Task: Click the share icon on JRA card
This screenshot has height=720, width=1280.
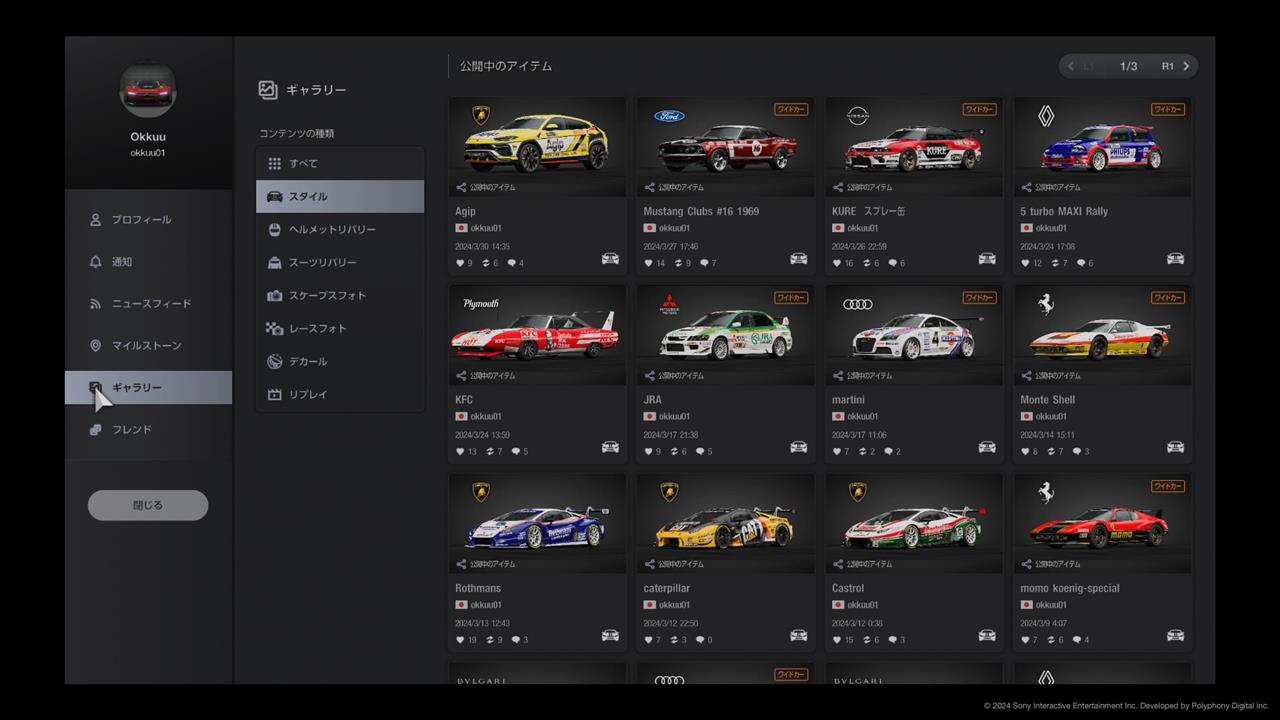Action: 649,376
